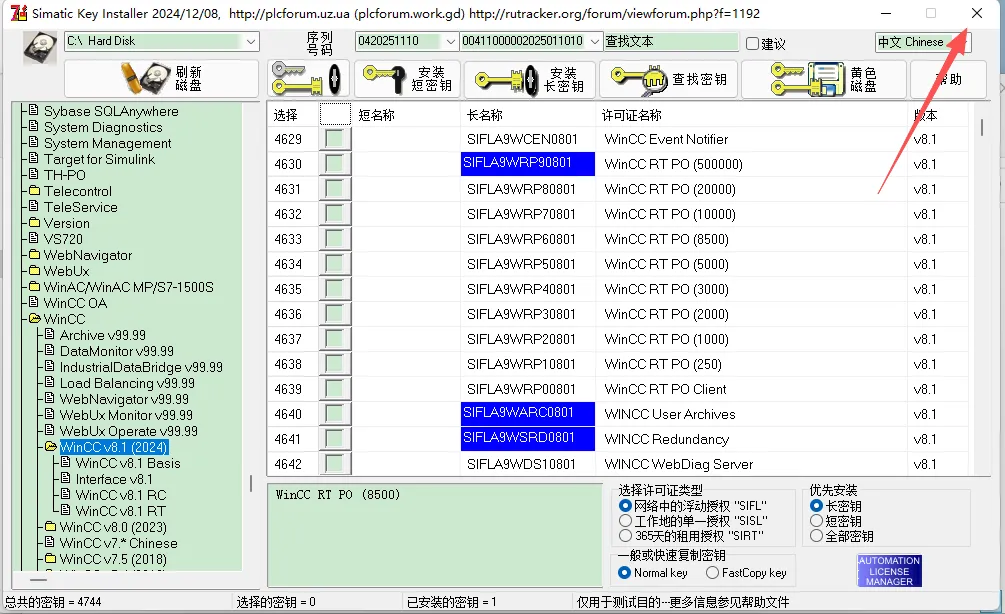Select 短密钥 priority install radio
The image size is (1005, 614).
[x=816, y=520]
